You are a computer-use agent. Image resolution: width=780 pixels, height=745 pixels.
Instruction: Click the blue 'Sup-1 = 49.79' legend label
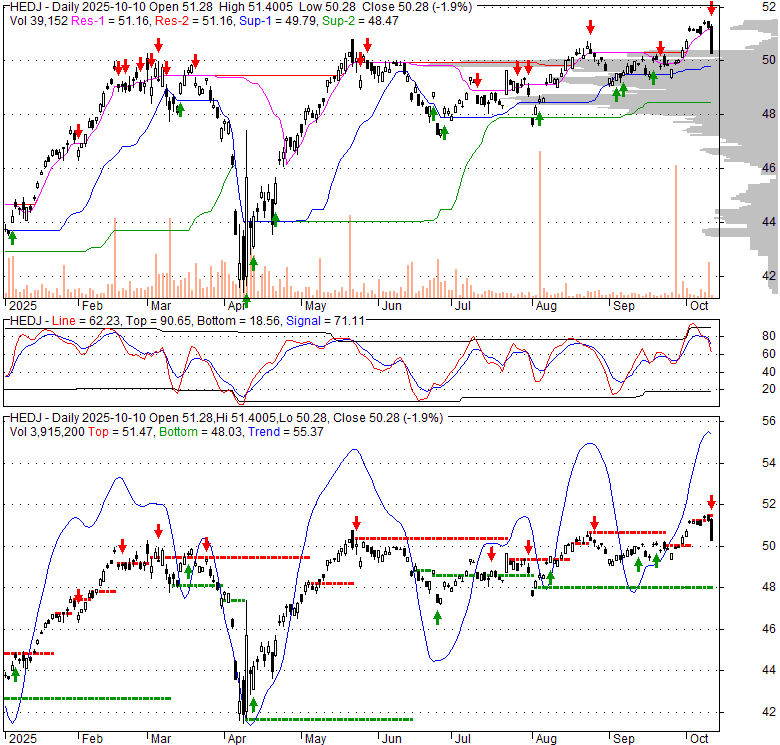point(279,21)
